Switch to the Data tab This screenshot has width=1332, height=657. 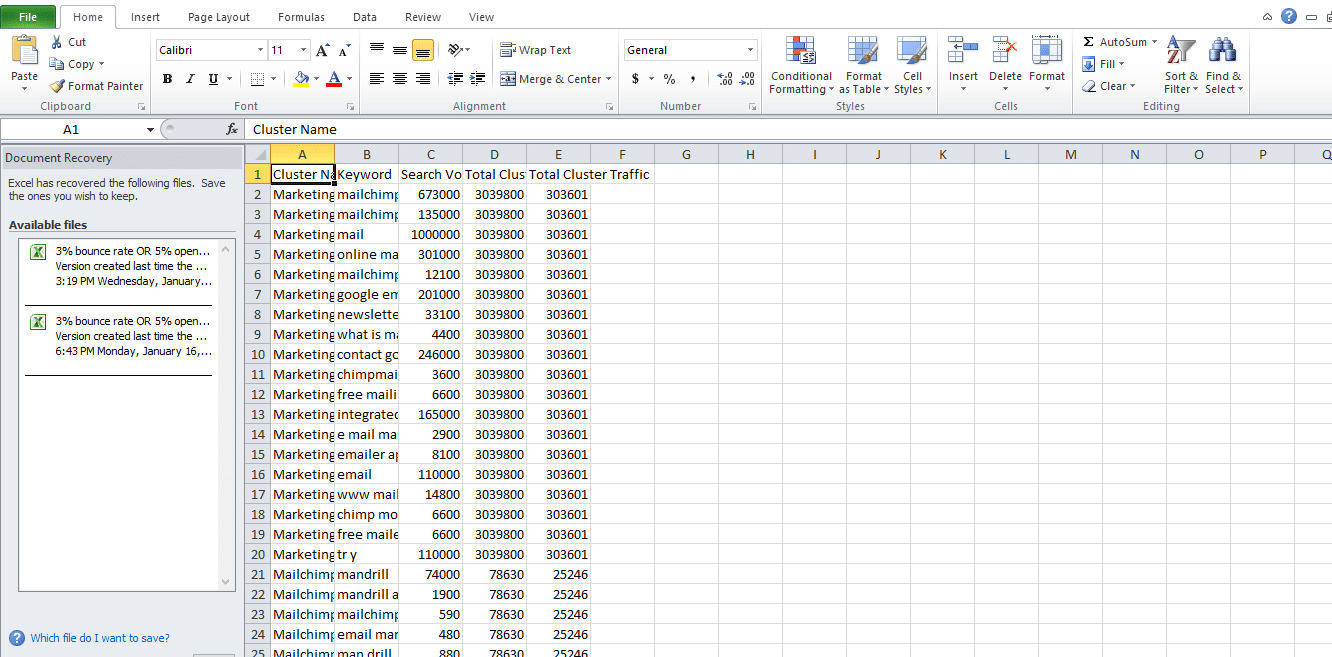365,17
